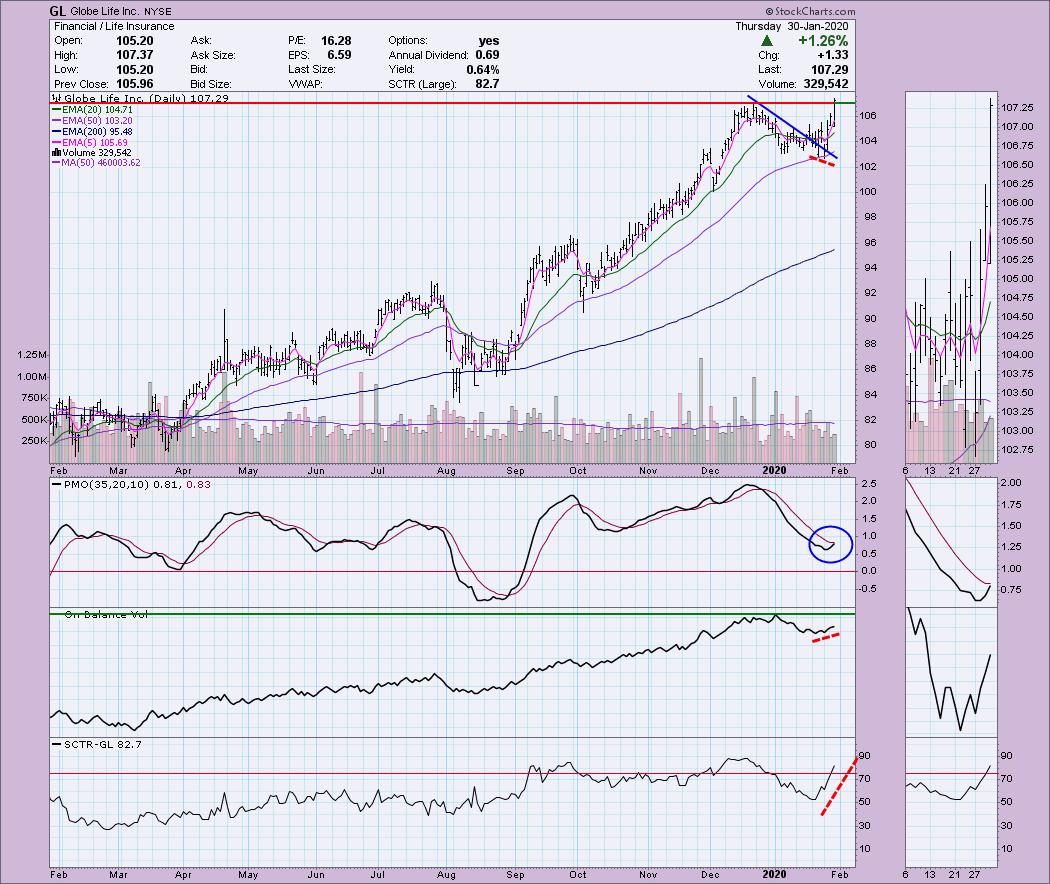Select the Dec label under the price chart
Image resolution: width=1050 pixels, height=884 pixels.
click(710, 471)
